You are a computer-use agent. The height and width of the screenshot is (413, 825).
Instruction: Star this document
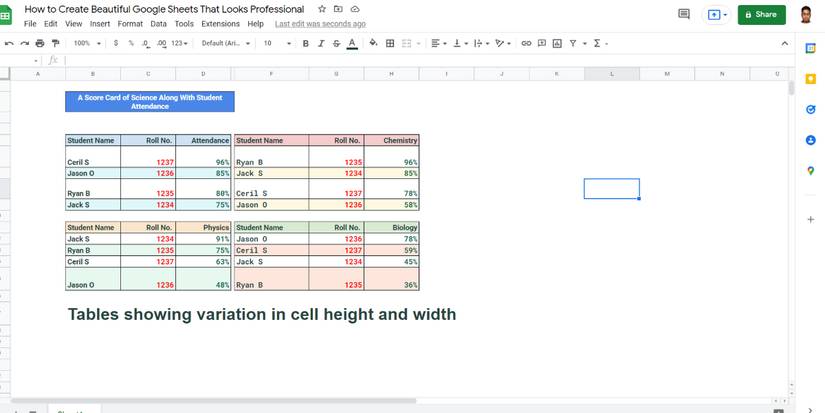(x=322, y=9)
